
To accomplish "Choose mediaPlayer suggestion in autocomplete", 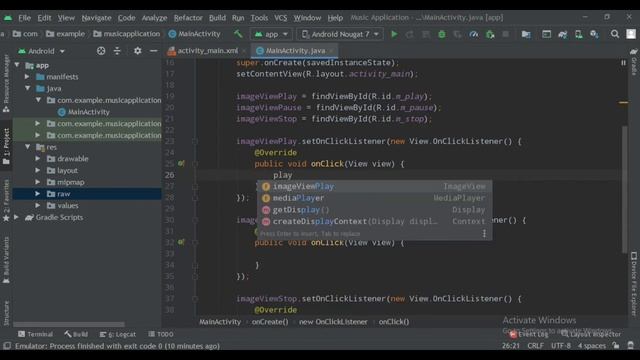I will 374,198.
